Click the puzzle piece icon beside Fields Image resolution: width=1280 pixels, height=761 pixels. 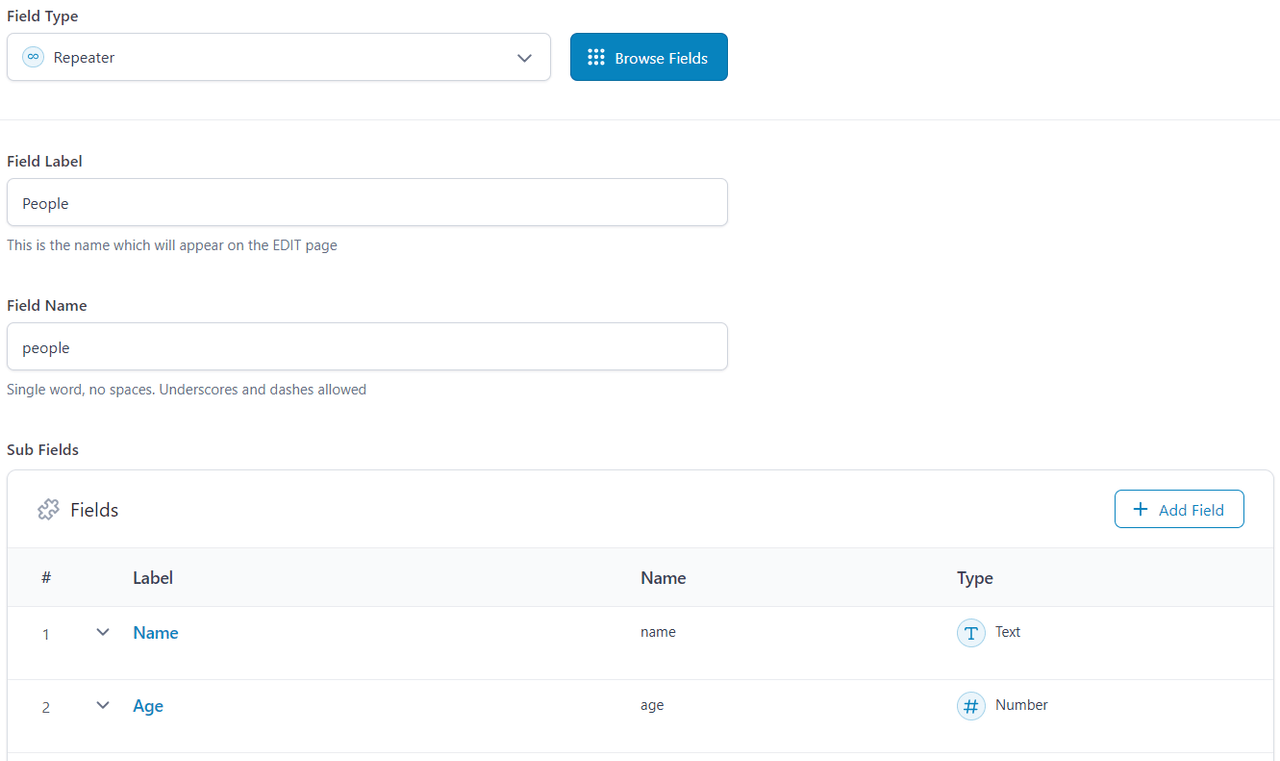[48, 510]
